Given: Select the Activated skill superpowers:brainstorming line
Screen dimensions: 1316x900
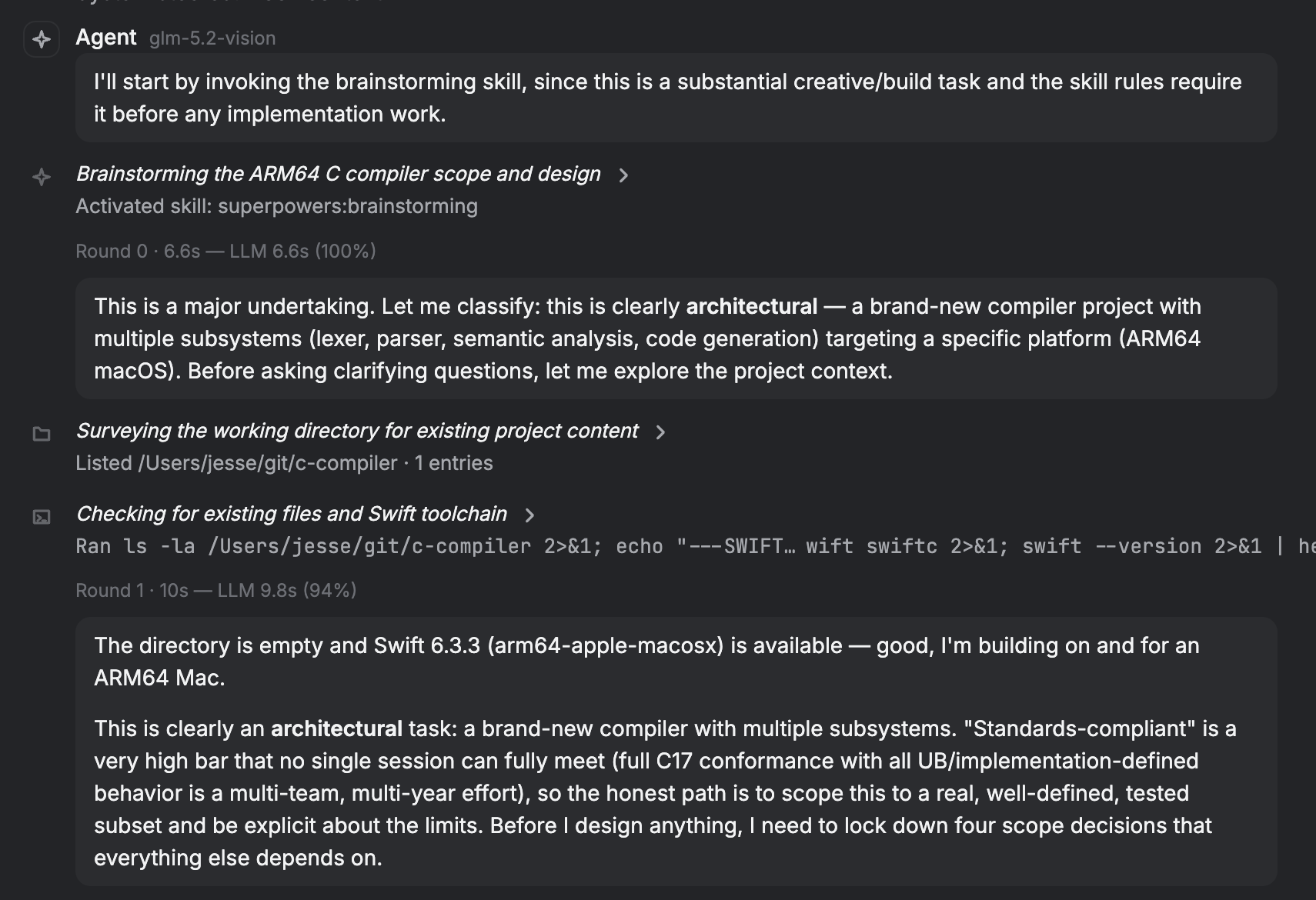Looking at the screenshot, I should (x=277, y=206).
